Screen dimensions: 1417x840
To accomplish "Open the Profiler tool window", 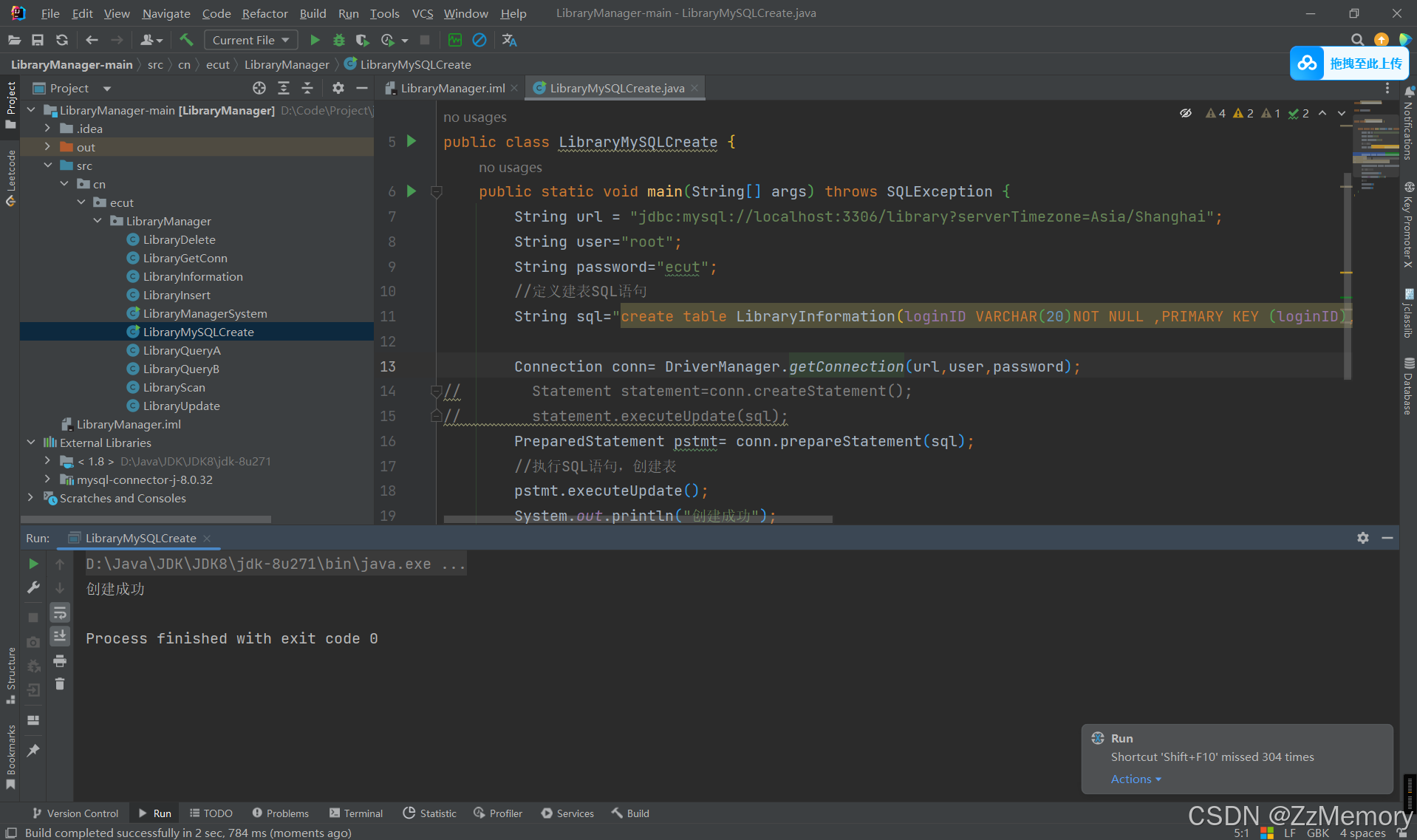I will [498, 813].
